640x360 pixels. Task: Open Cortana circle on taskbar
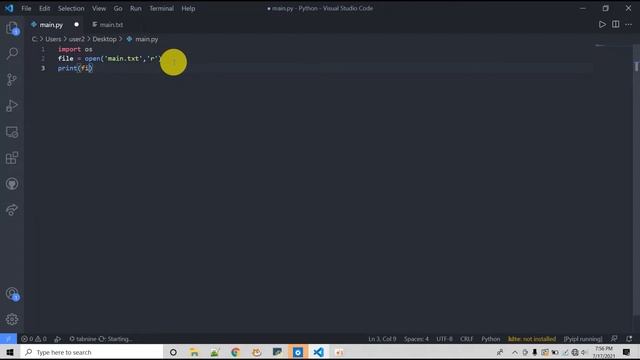click(173, 352)
